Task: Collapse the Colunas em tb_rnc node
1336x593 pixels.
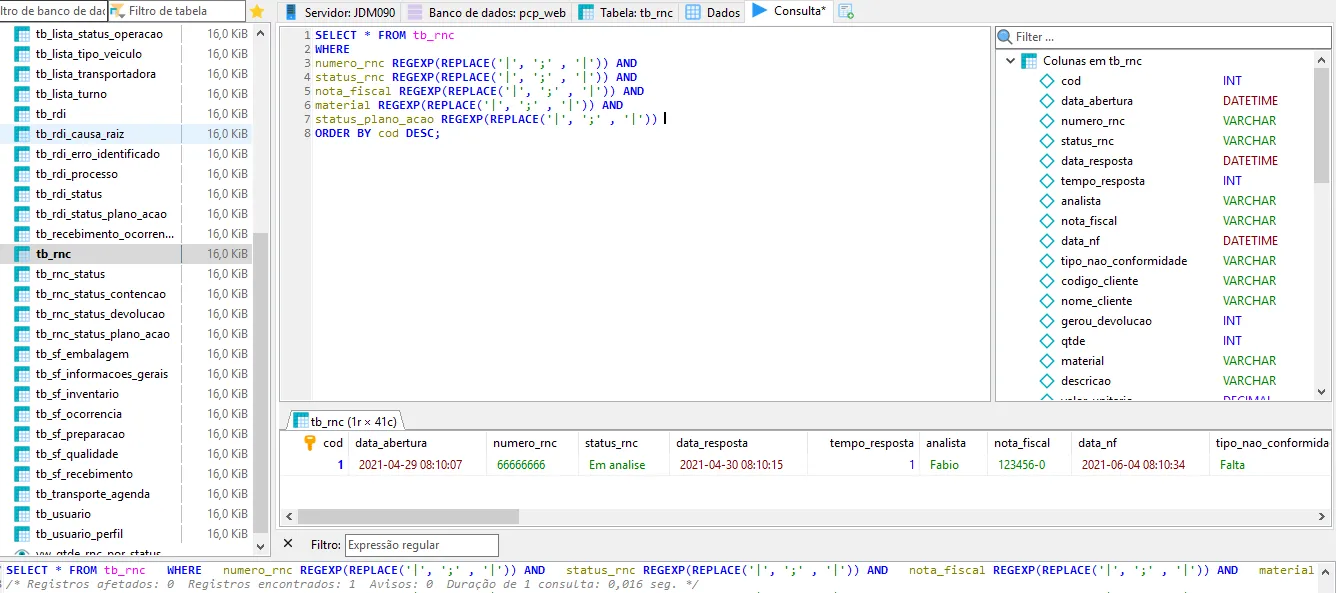Action: tap(1010, 61)
